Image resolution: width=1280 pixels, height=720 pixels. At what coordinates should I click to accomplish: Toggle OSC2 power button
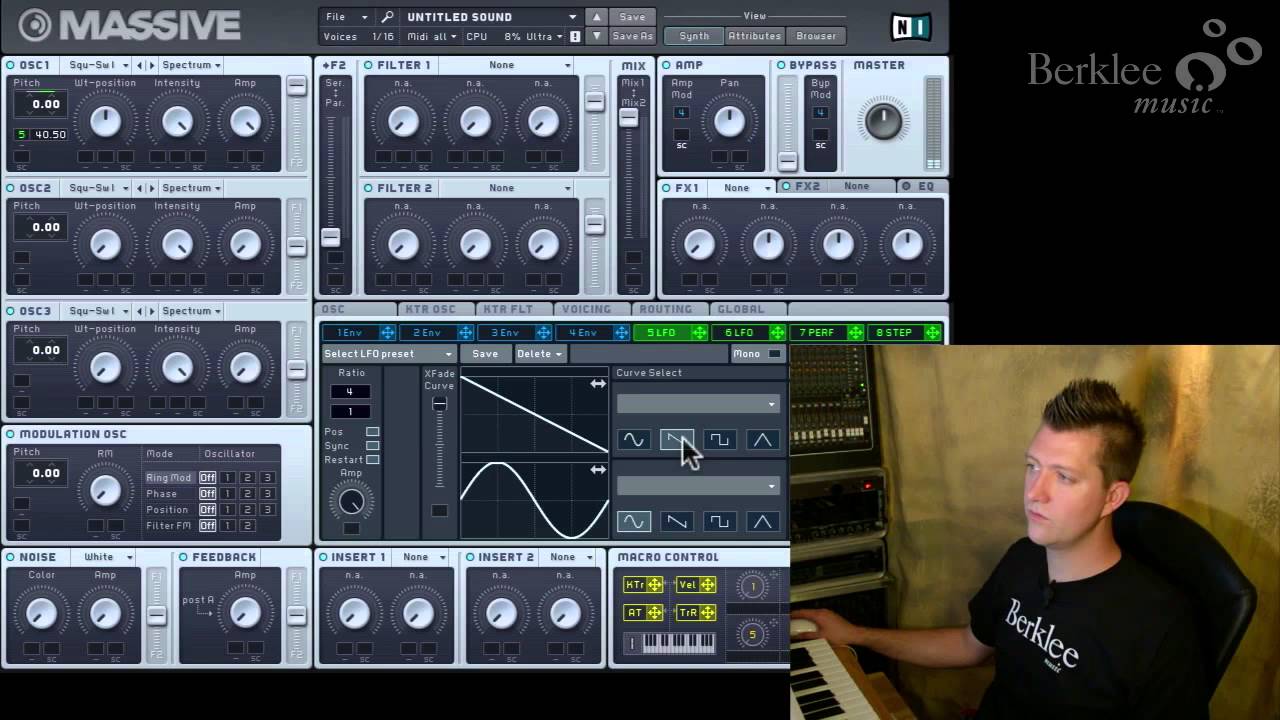point(10,188)
